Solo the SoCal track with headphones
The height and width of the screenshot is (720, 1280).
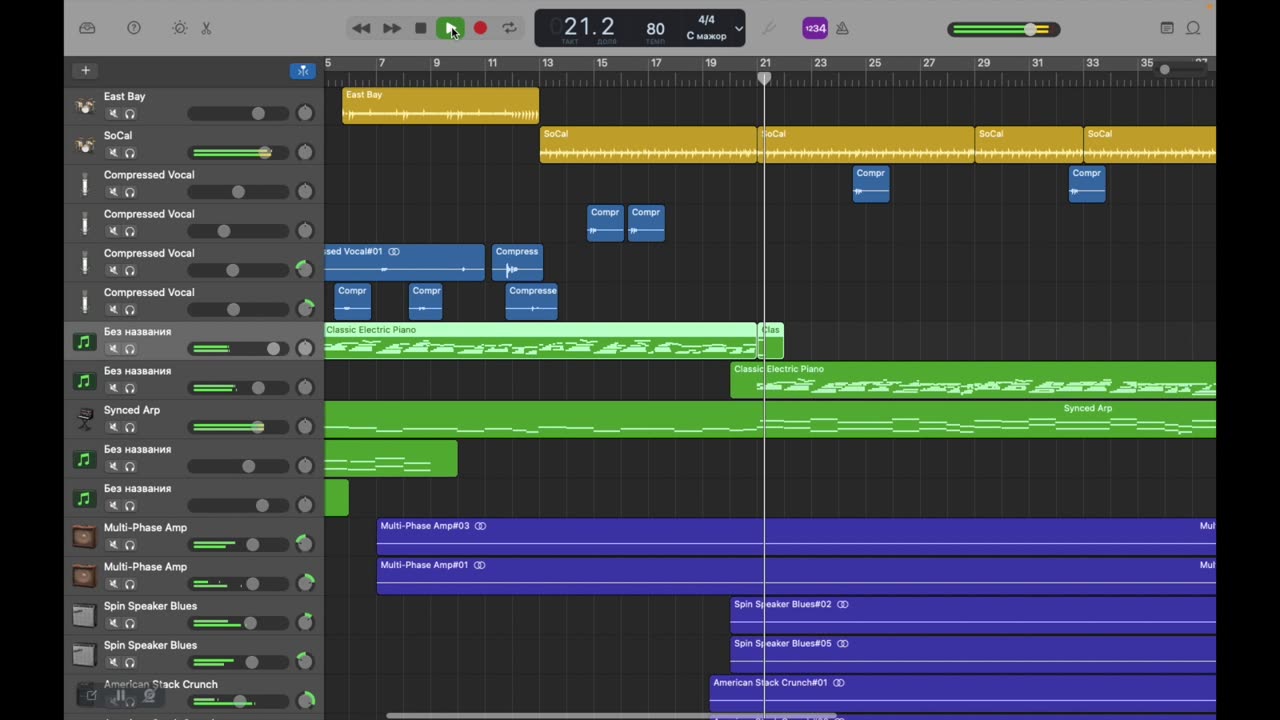coord(130,153)
